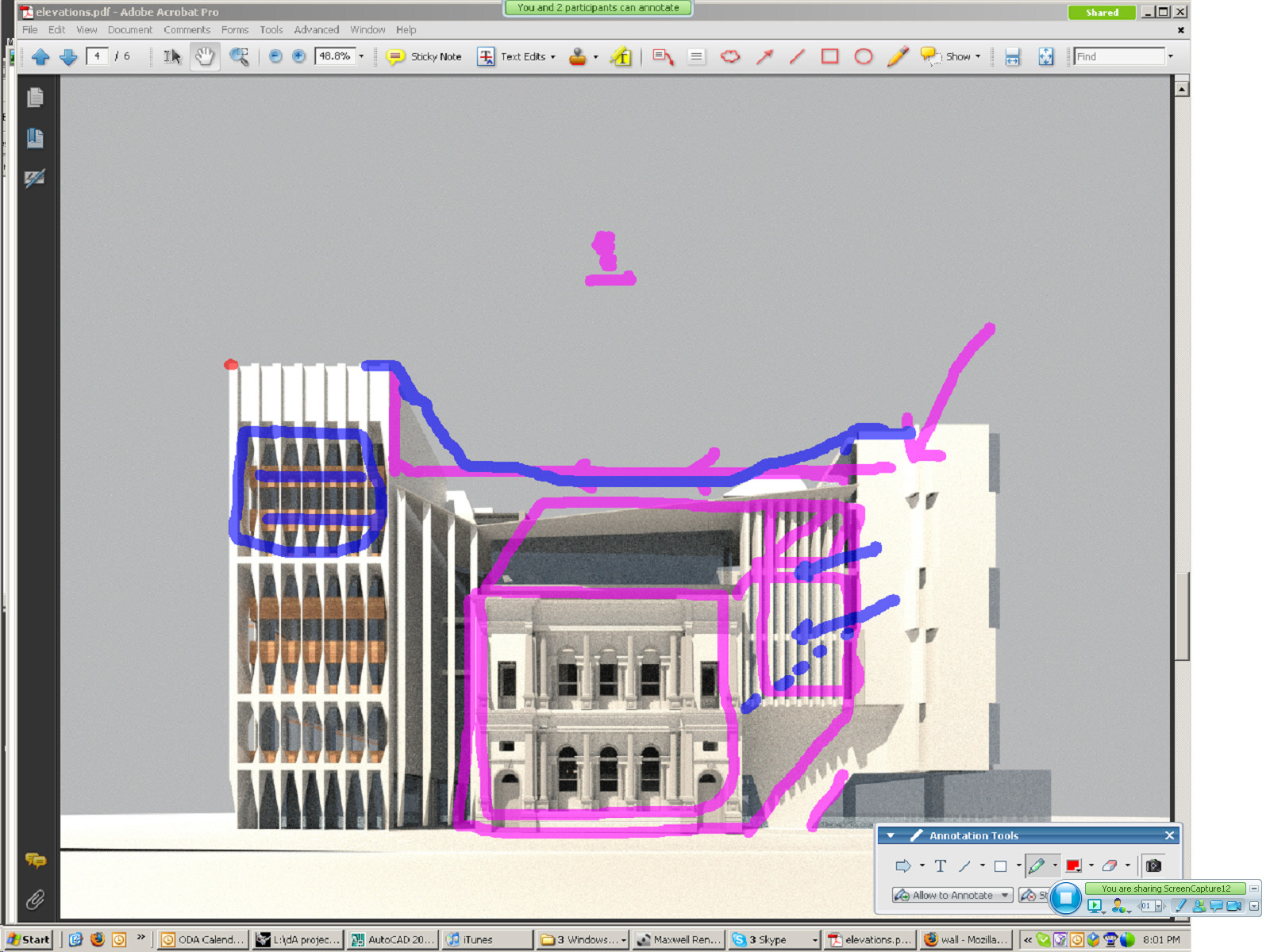Select arrow tool in Annotation Tools
The width and height of the screenshot is (1270, 952).
[x=902, y=866]
